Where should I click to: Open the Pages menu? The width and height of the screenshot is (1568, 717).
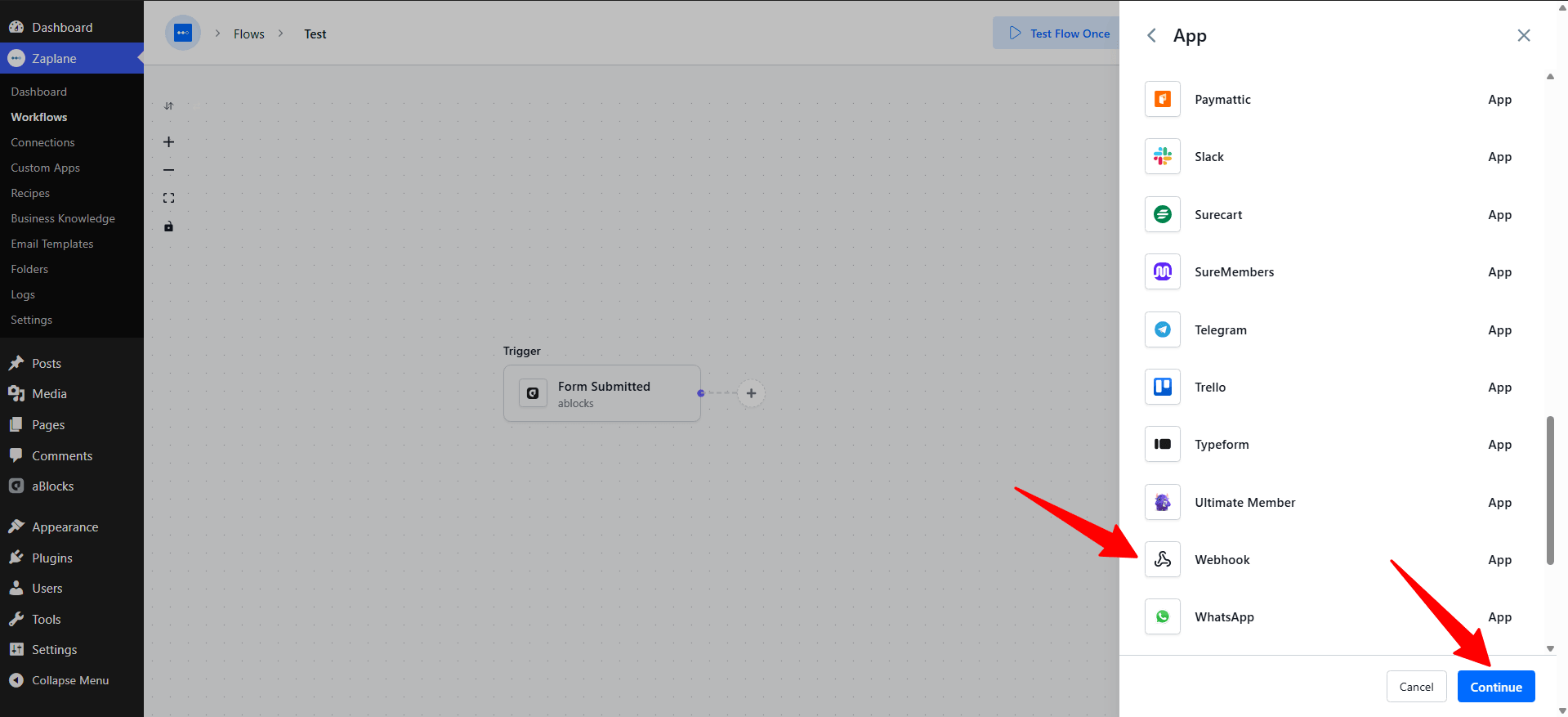pyautogui.click(x=72, y=424)
